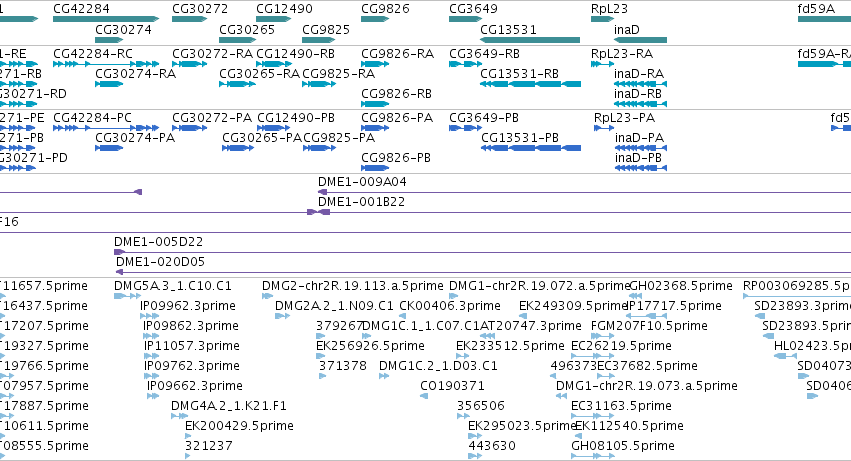This screenshot has height=461, width=851.
Task: Select EST DMG4A.2_1.K21.F1 label
Action: coord(228,406)
